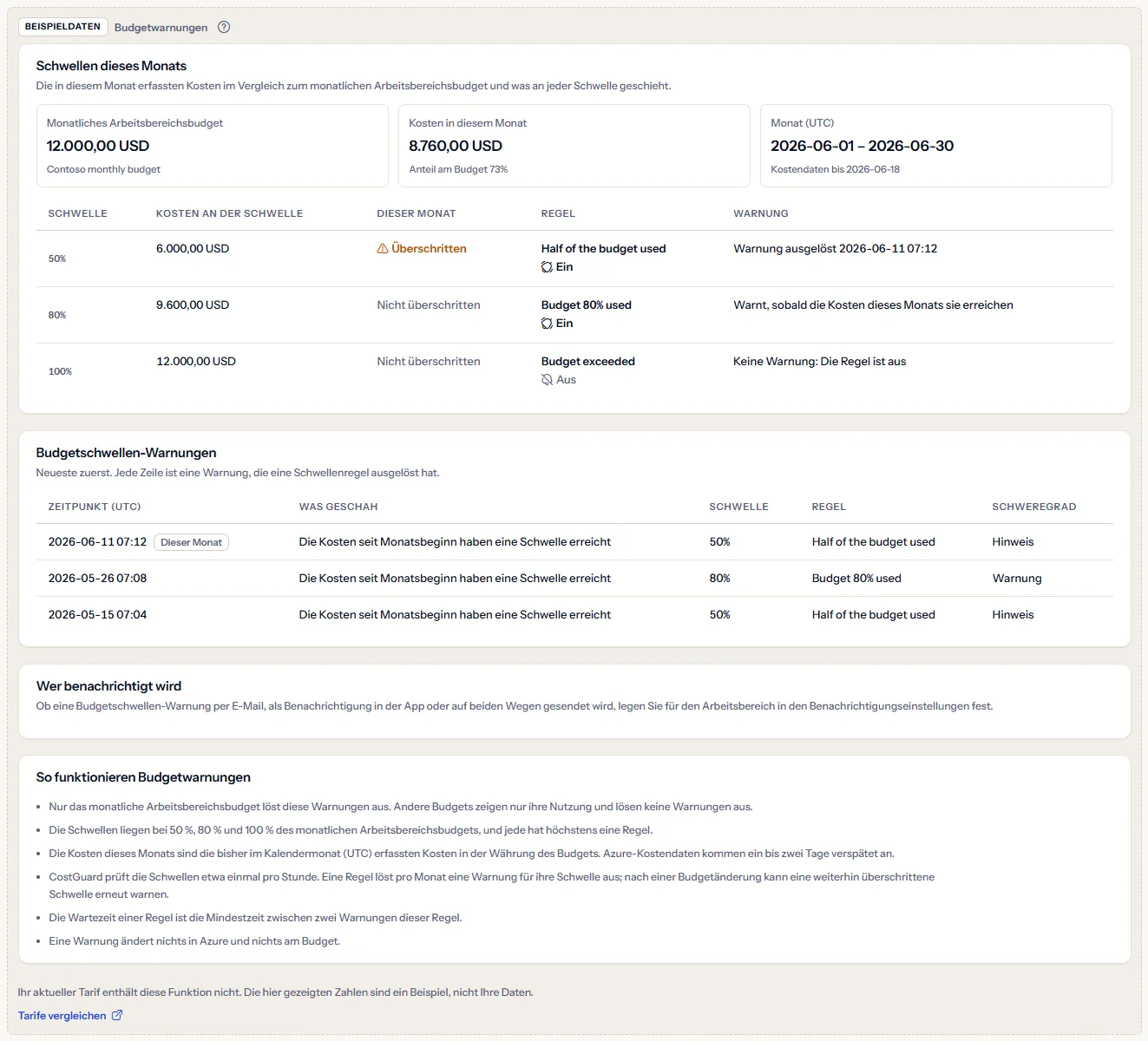Click the 80% threshold cell in the Schwellen table

57,315
